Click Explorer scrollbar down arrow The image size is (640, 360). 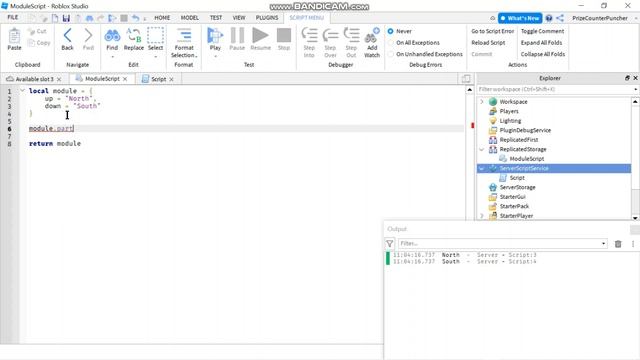[x=635, y=217]
